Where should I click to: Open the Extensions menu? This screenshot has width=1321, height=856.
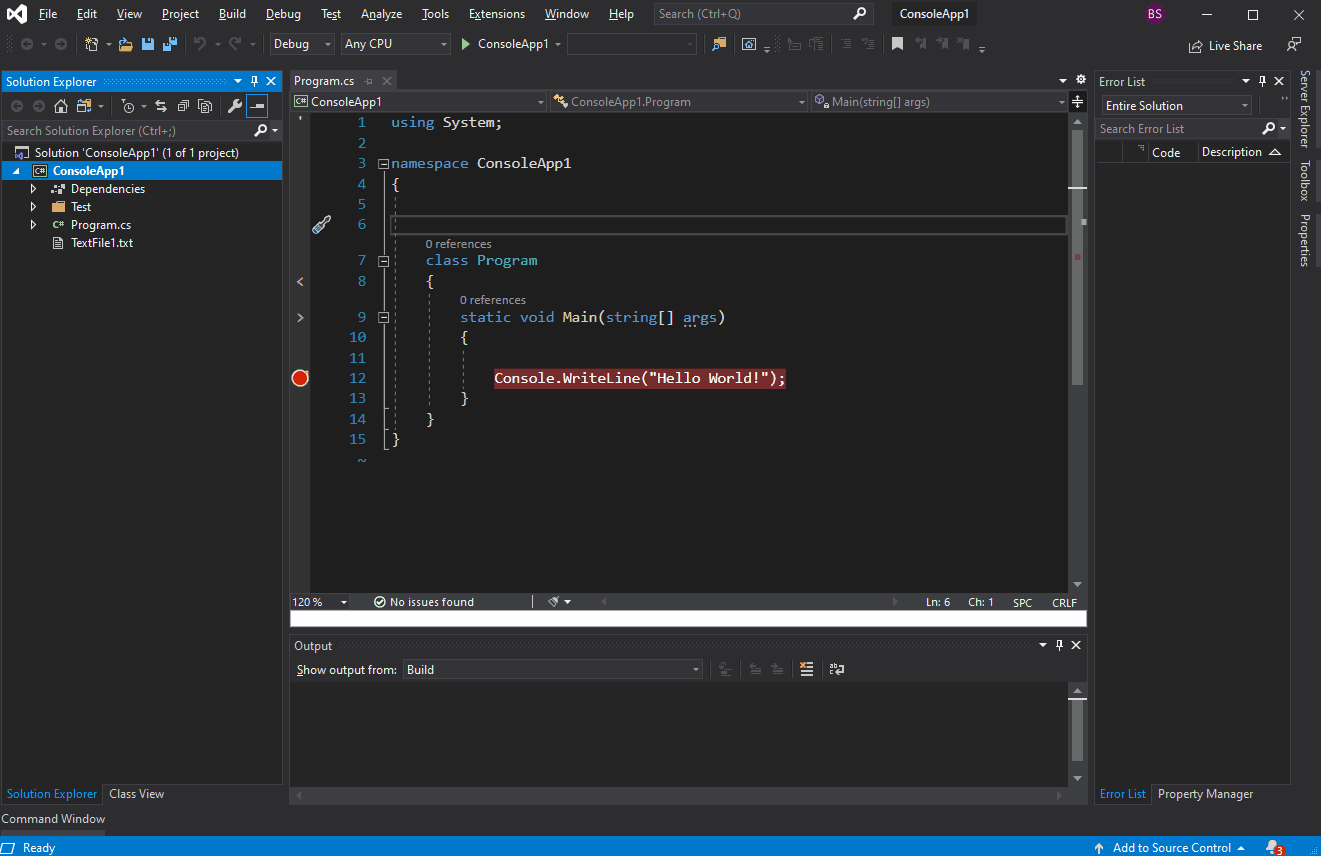tap(497, 14)
